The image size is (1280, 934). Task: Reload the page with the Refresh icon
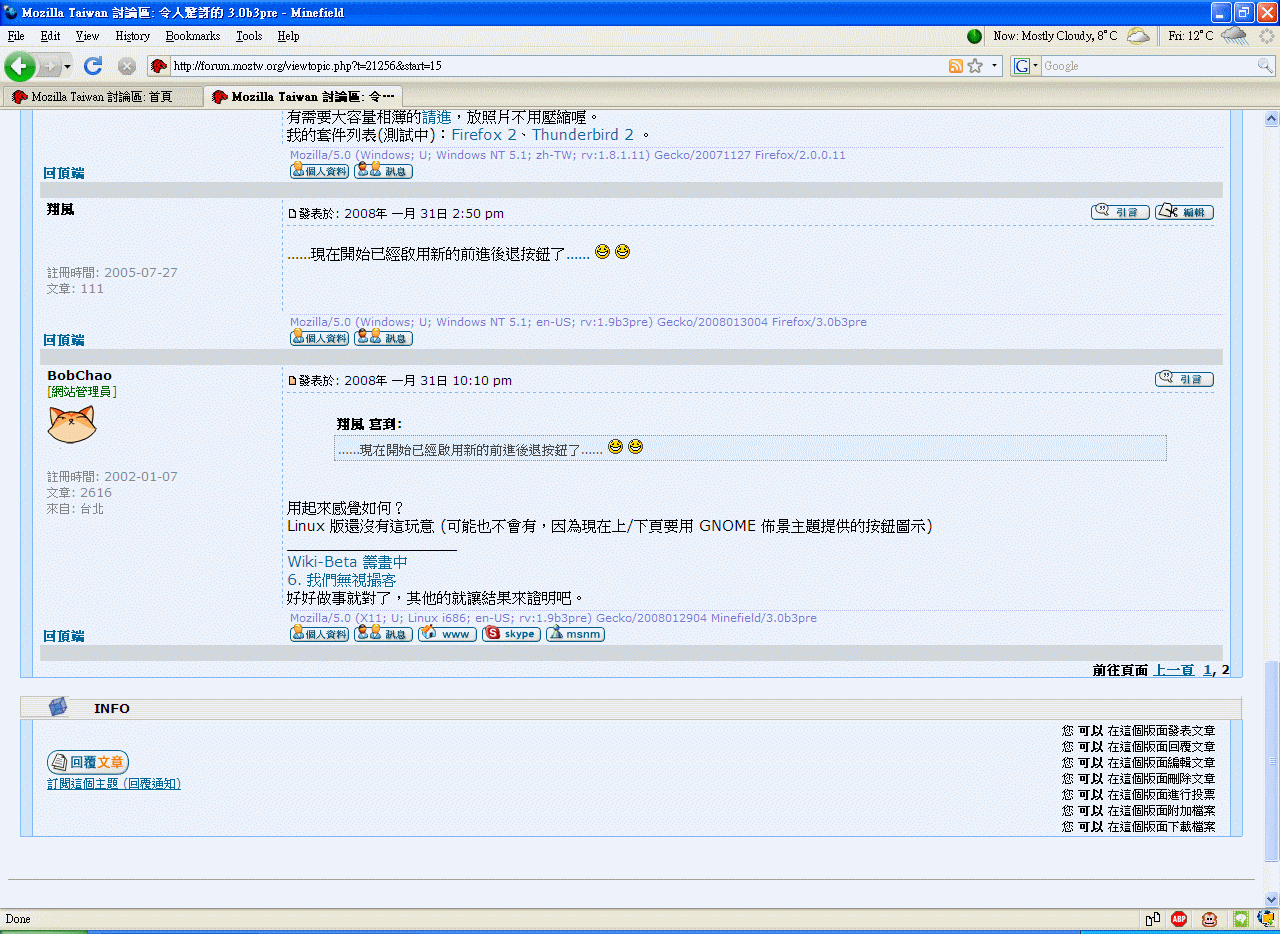point(93,66)
